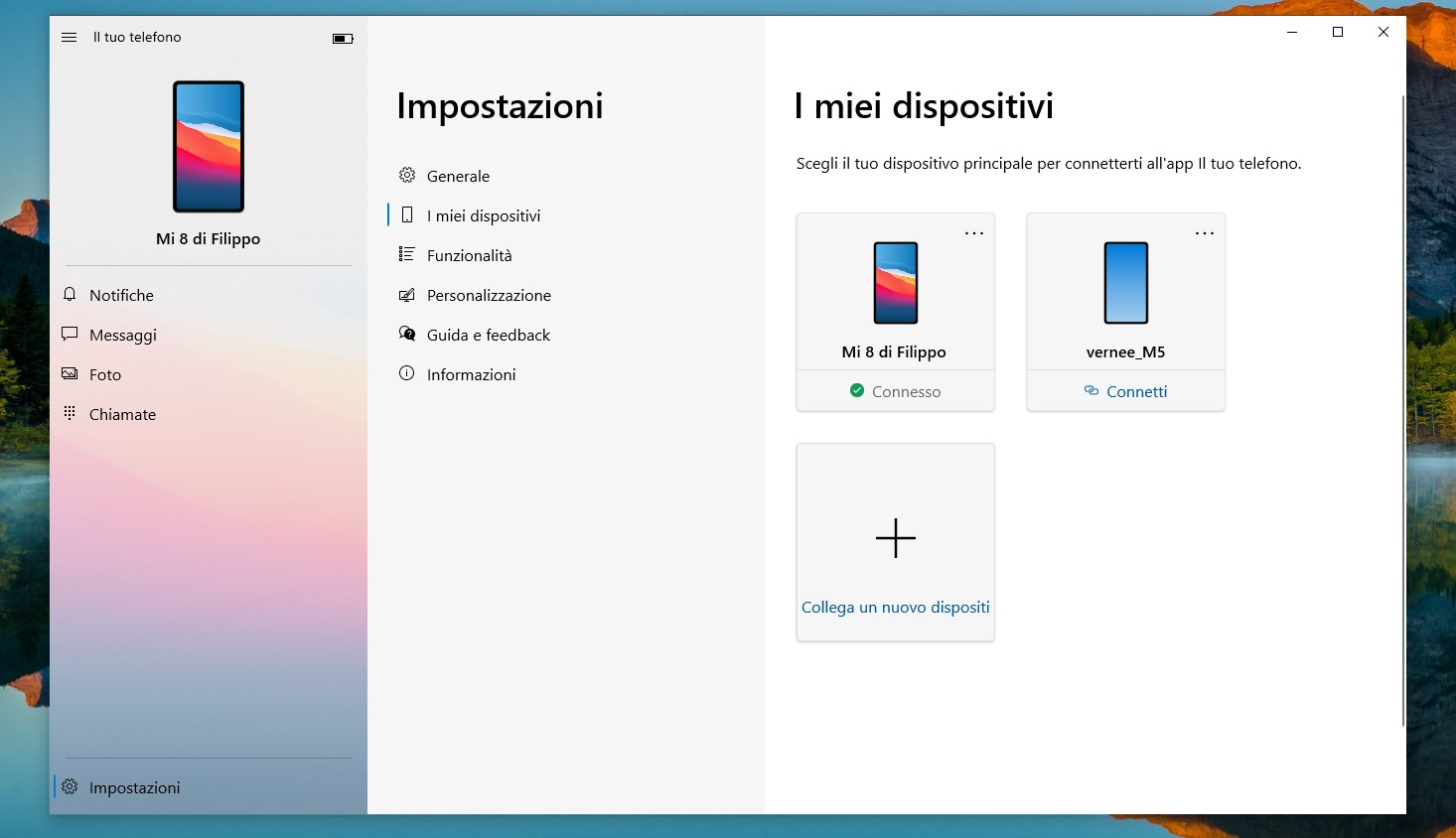This screenshot has height=838, width=1456.
Task: Open Foto in the sidebar
Action: point(209,374)
